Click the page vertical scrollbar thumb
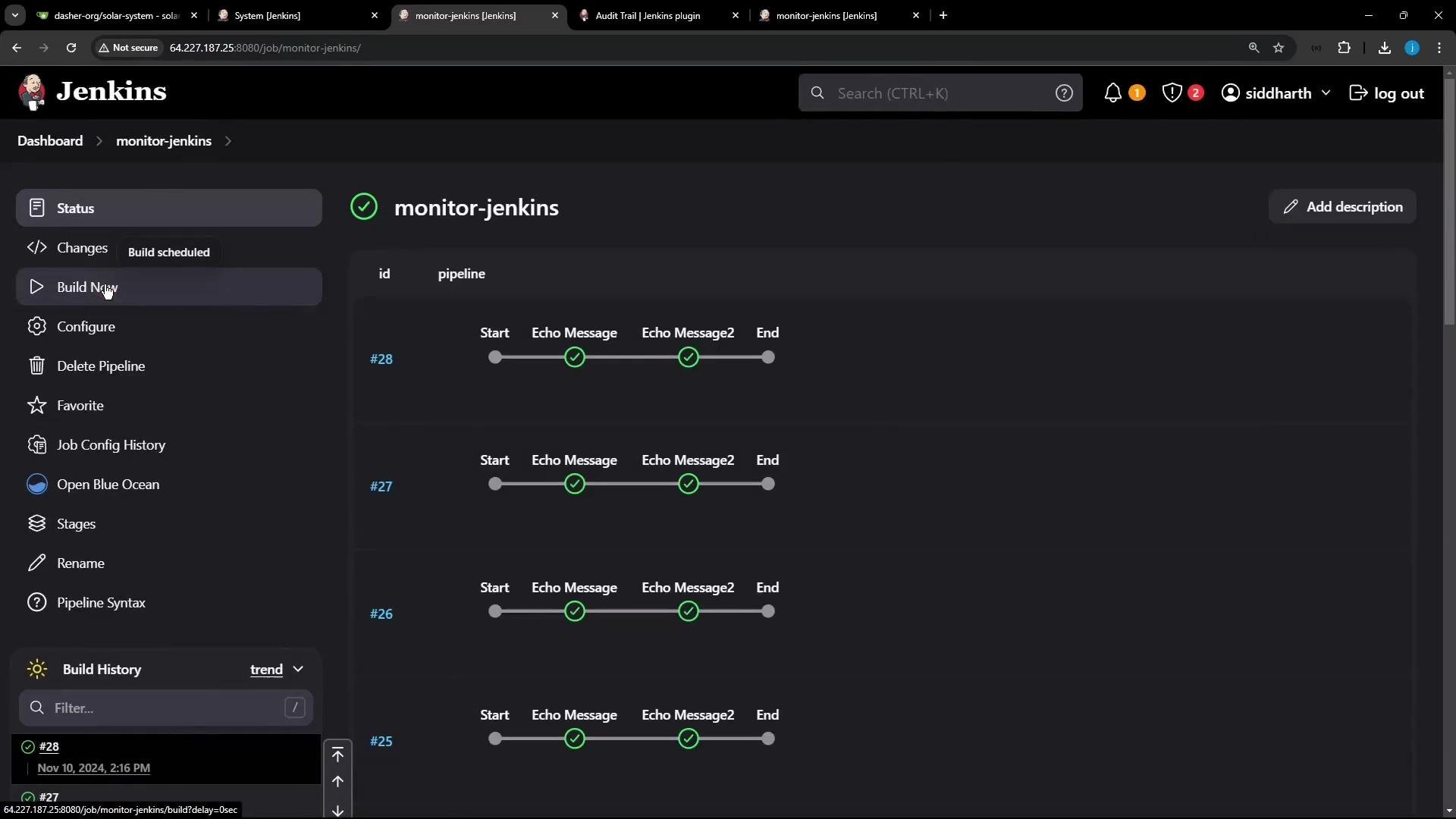The height and width of the screenshot is (819, 1456). (1449, 201)
